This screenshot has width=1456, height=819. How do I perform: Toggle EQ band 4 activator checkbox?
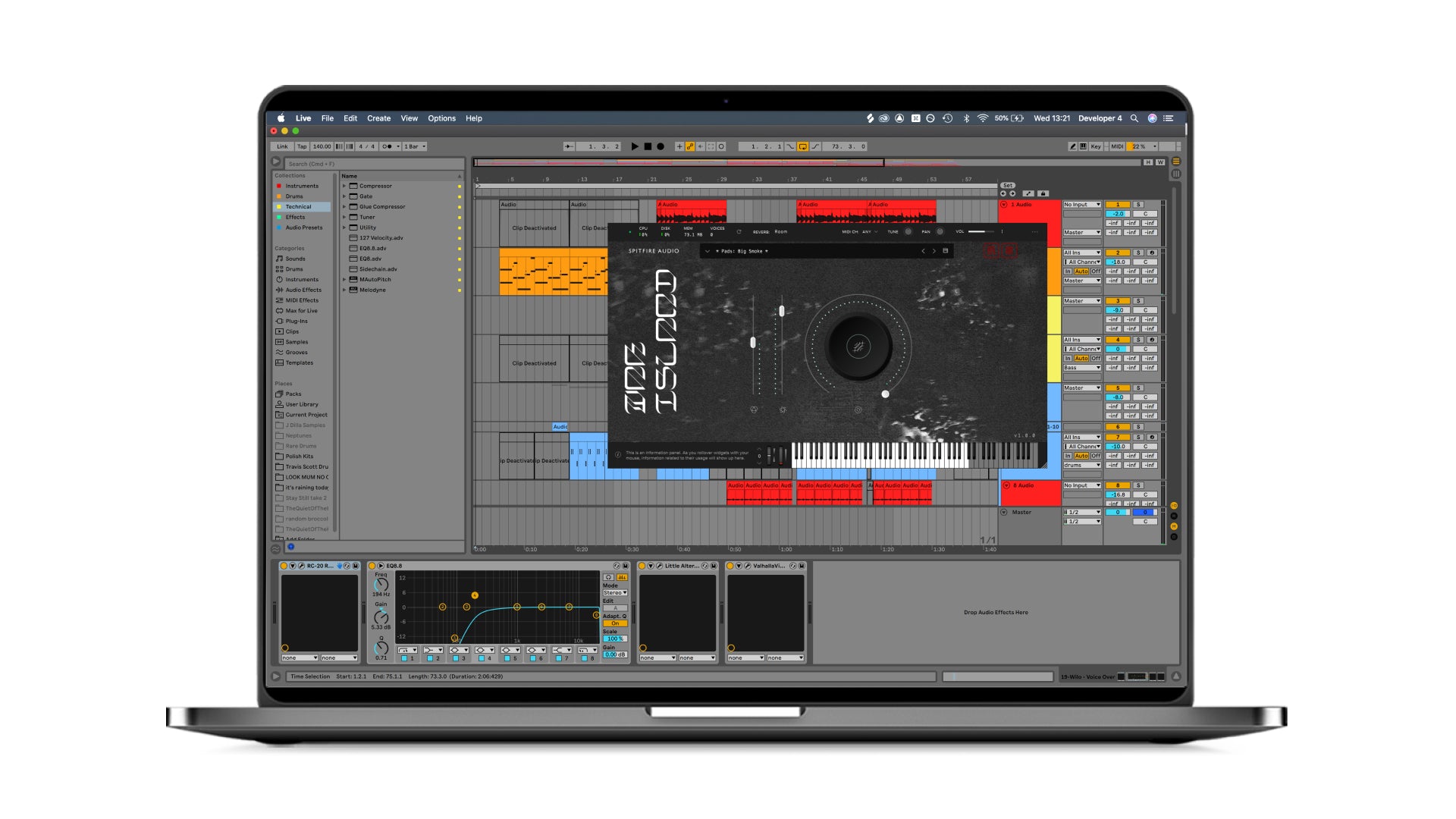[482, 658]
